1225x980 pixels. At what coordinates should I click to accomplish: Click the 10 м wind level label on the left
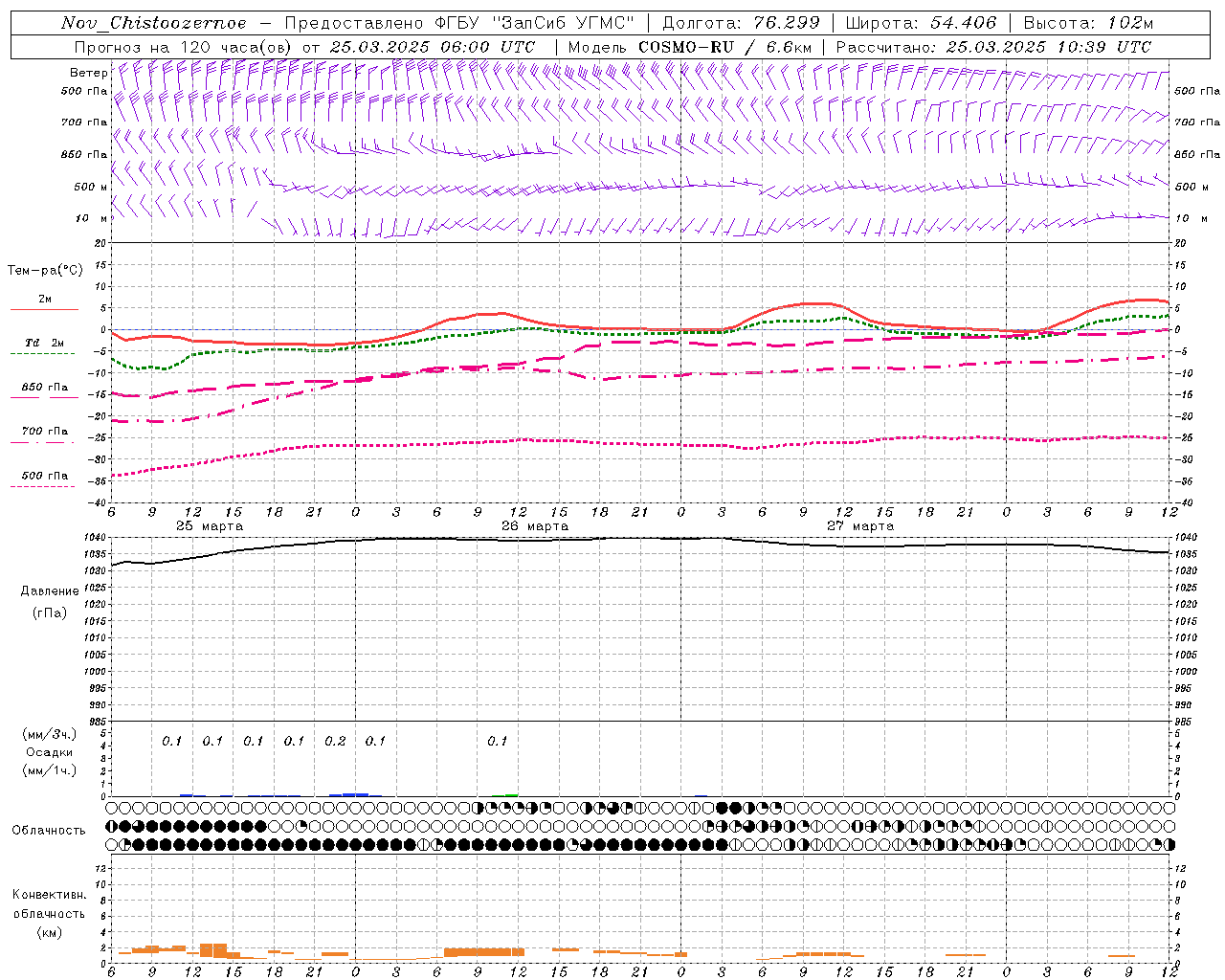(x=91, y=218)
